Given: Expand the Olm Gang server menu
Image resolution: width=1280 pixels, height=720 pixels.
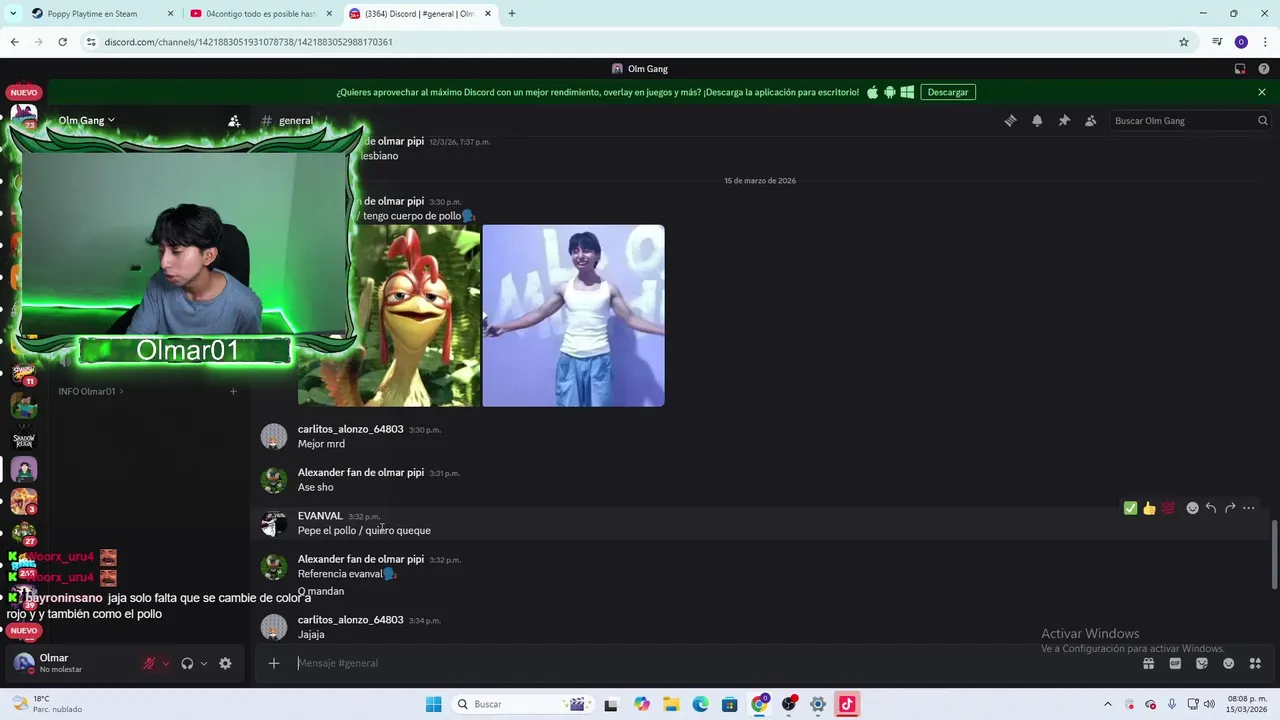Looking at the screenshot, I should click(86, 120).
